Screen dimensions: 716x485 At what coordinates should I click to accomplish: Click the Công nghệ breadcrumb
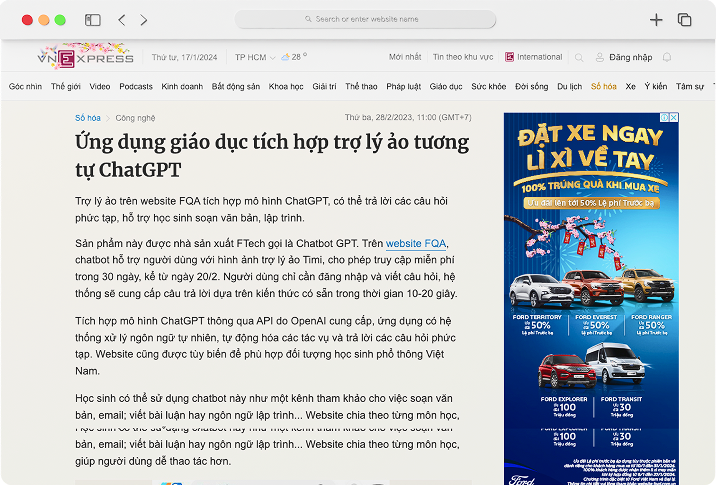coord(135,118)
